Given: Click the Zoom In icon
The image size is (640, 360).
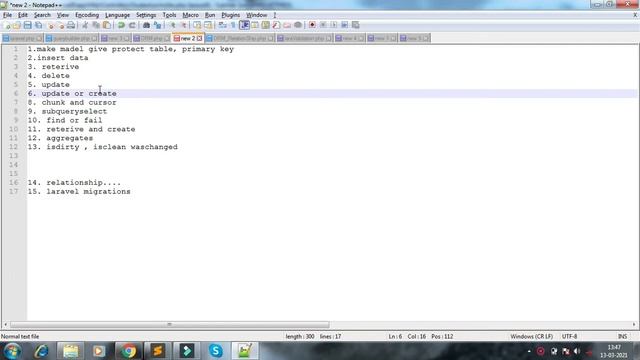Looking at the screenshot, I should (x=172, y=25).
